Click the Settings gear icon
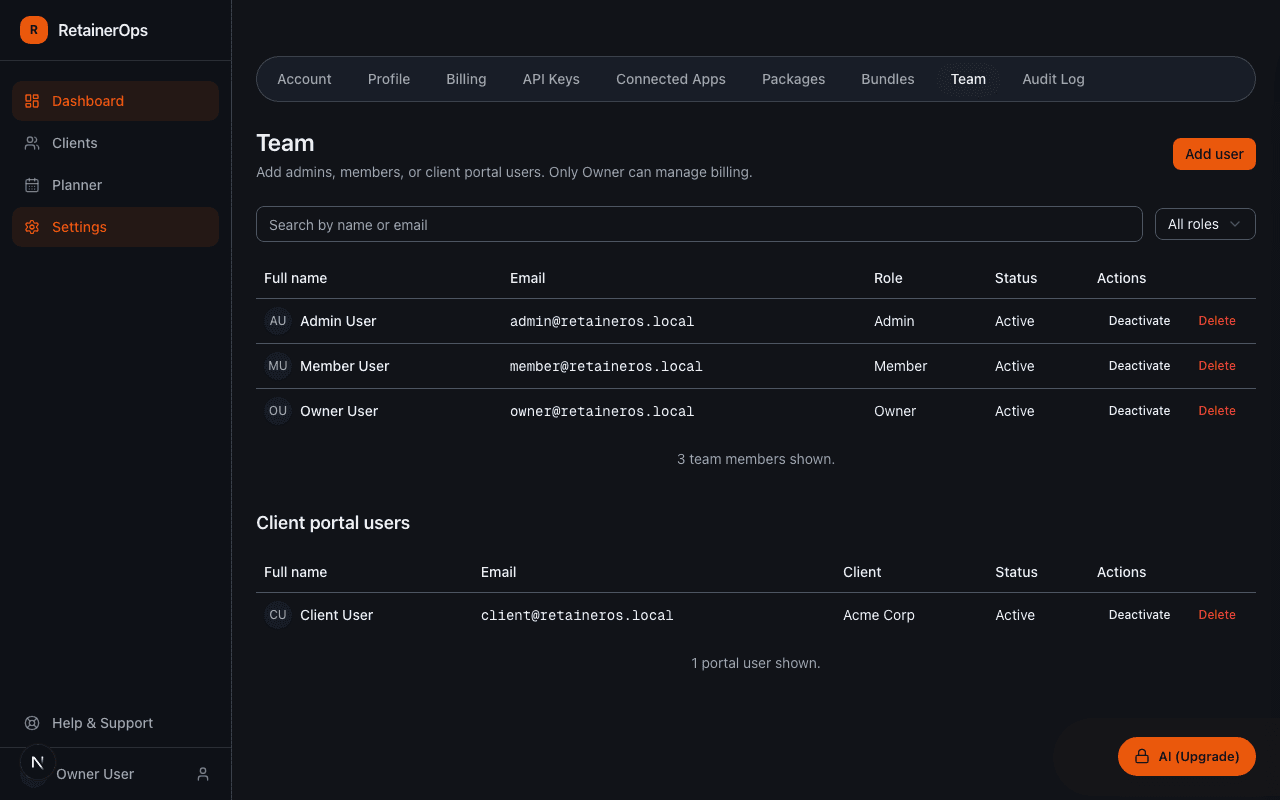Screen dimensions: 1280x800 (x=32, y=227)
